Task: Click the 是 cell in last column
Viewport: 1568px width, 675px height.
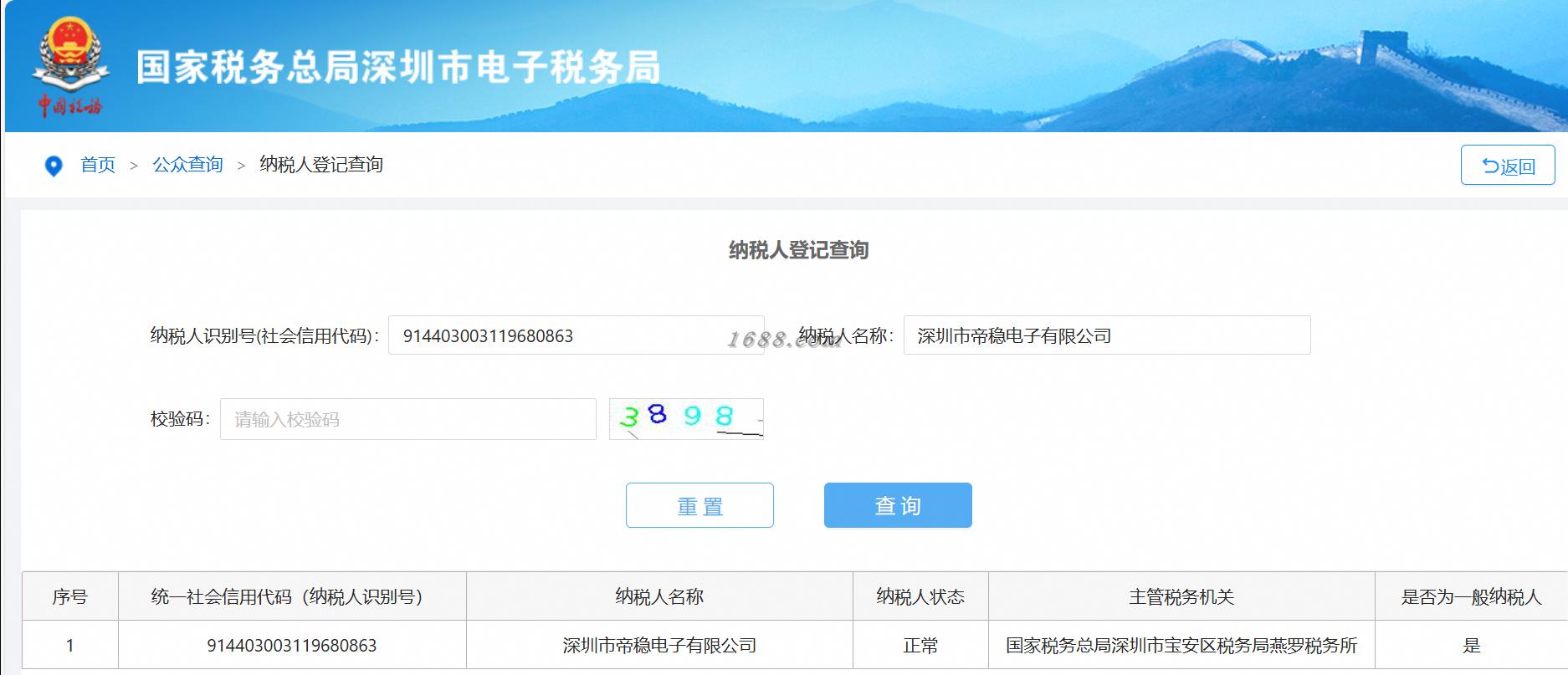Action: (x=1471, y=645)
